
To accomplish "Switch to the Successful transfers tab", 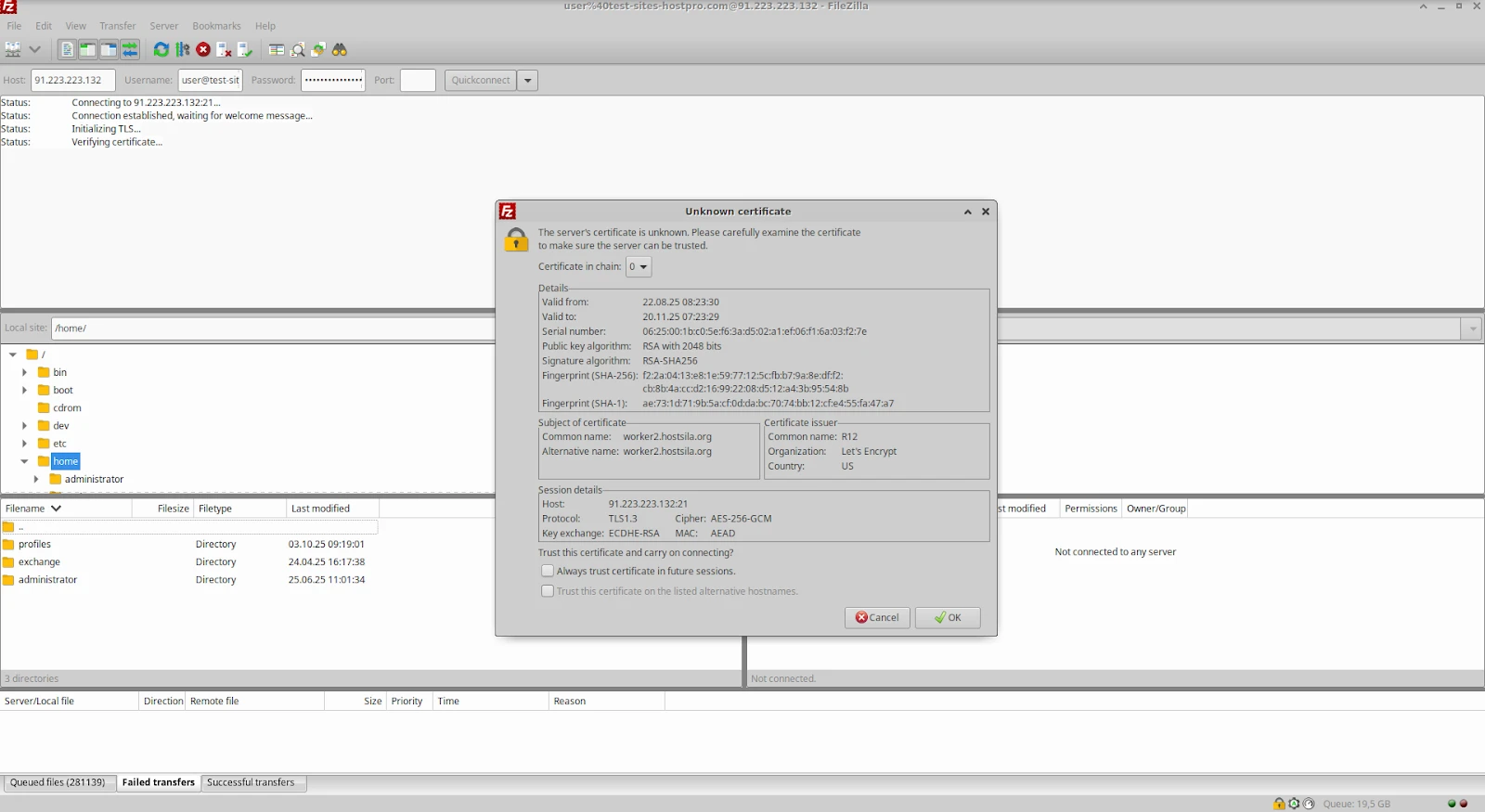I will [x=251, y=783].
